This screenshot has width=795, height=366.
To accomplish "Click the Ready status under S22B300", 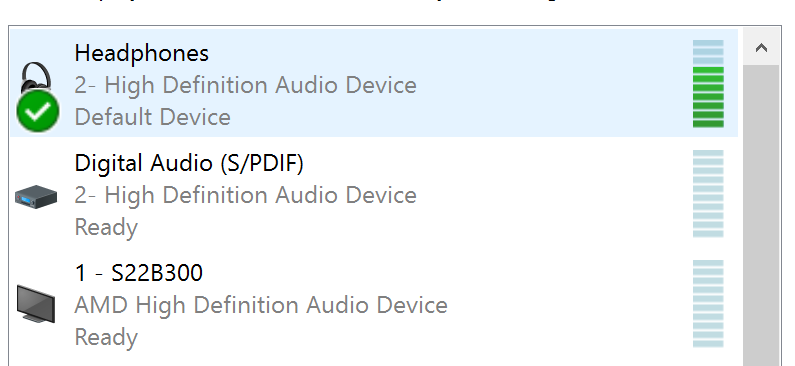I will (106, 338).
